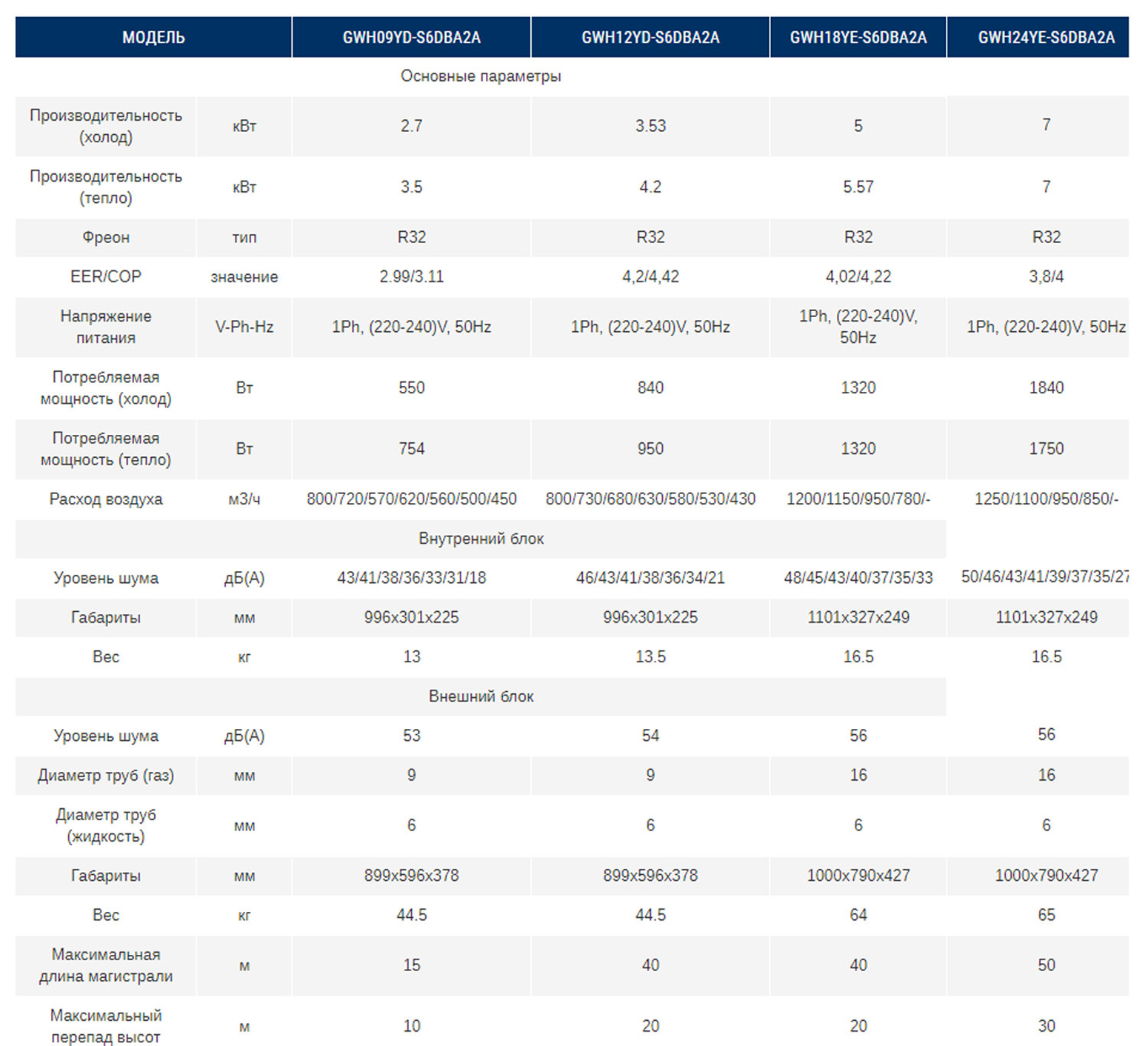Click the 5.57 heating capacity value
The height and width of the screenshot is (1046, 1148).
(858, 187)
